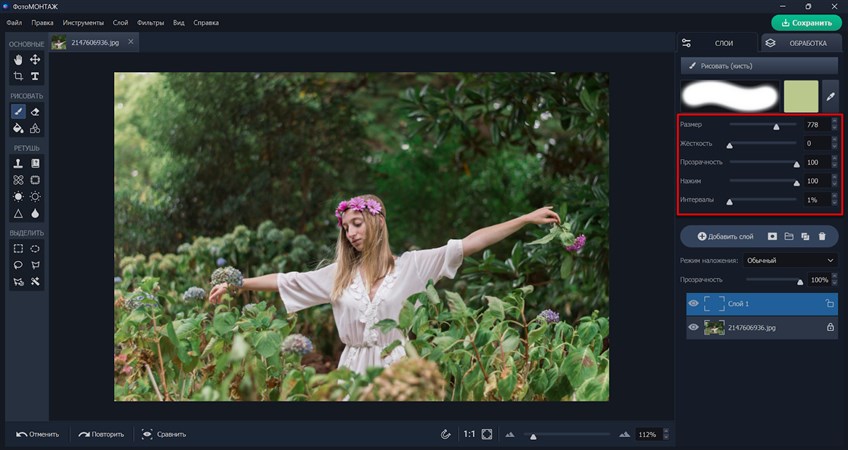Select the Stamp retouch tool

pyautogui.click(x=18, y=163)
